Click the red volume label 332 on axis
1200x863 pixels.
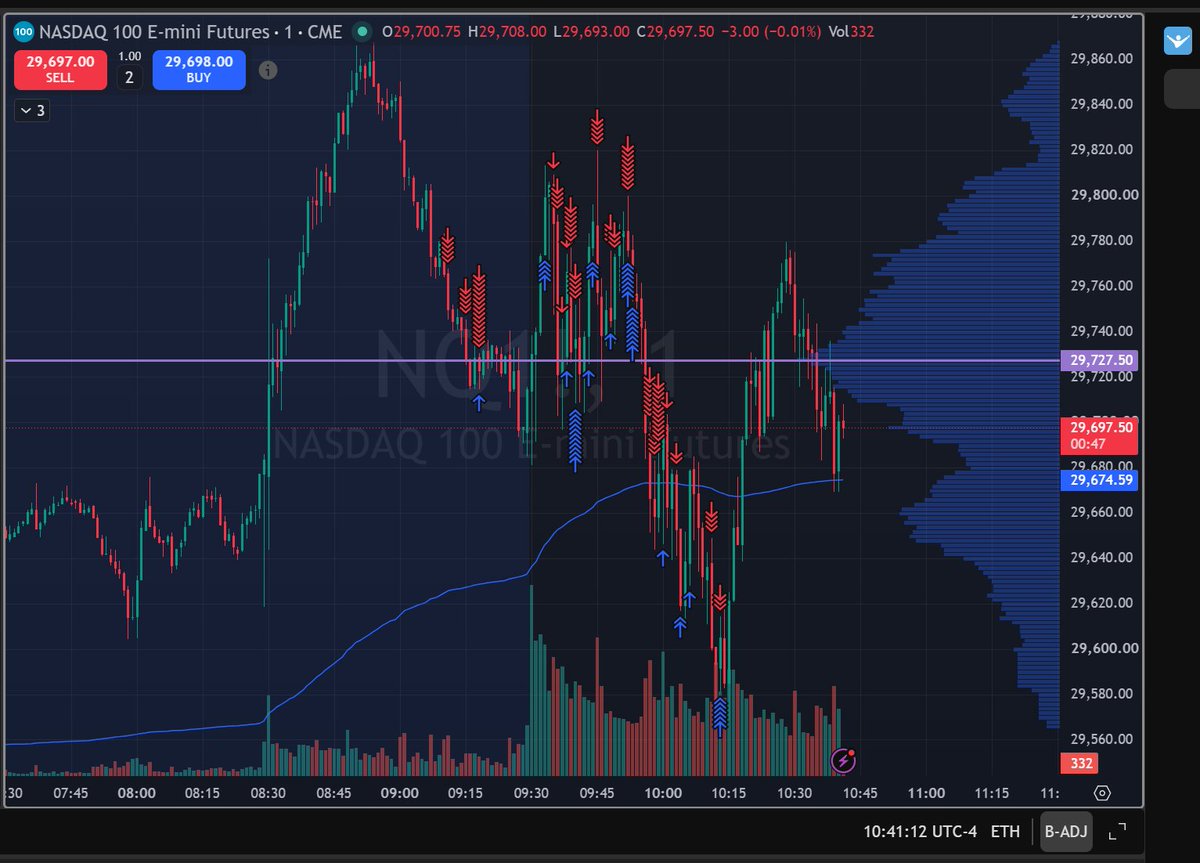click(1079, 764)
